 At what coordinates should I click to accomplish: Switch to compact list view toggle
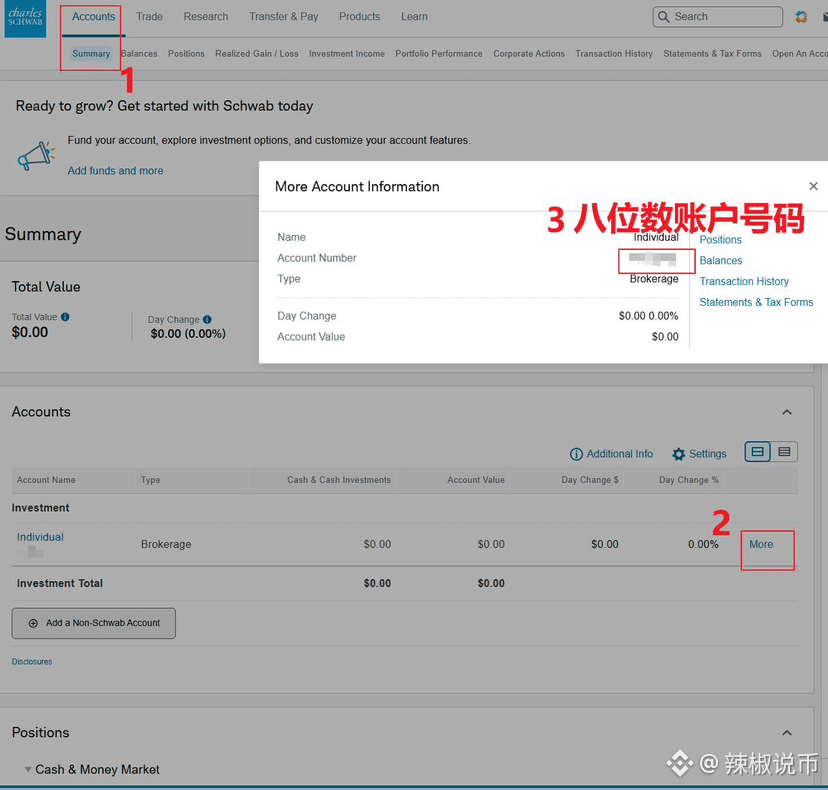784,452
